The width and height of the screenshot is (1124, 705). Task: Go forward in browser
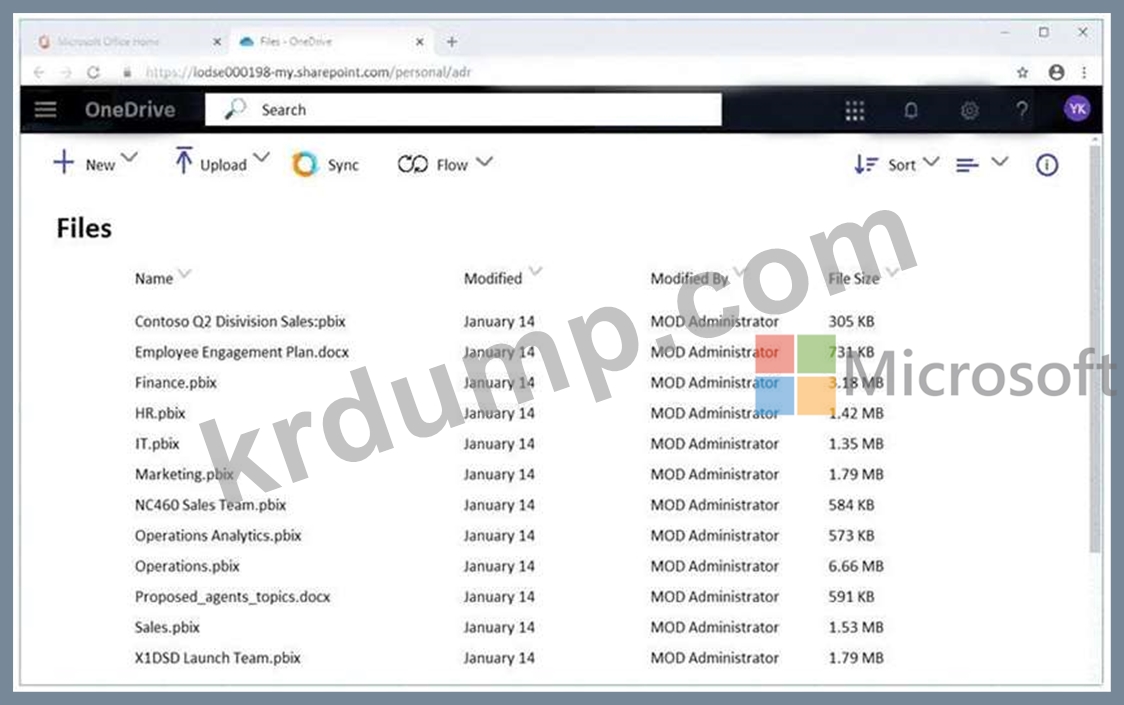pos(66,72)
